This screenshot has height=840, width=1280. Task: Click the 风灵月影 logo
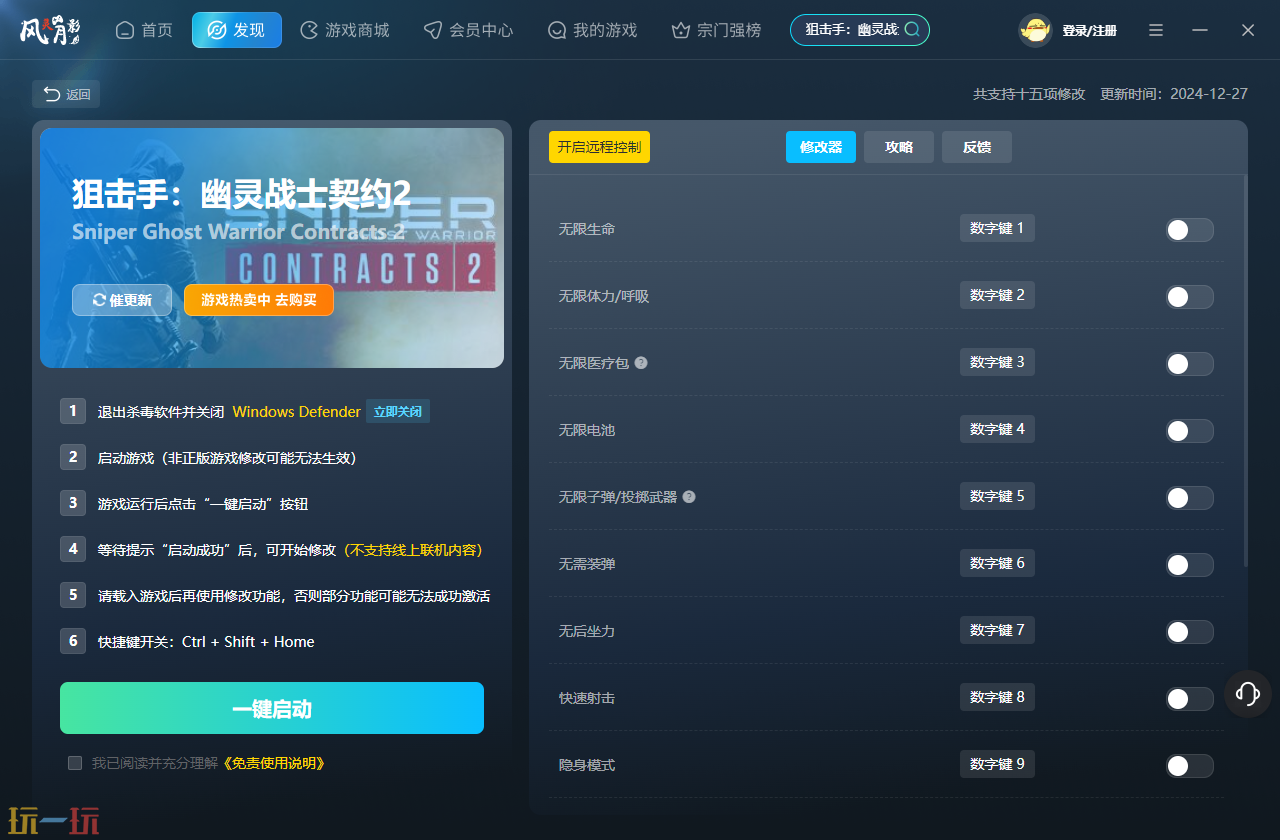click(50, 30)
